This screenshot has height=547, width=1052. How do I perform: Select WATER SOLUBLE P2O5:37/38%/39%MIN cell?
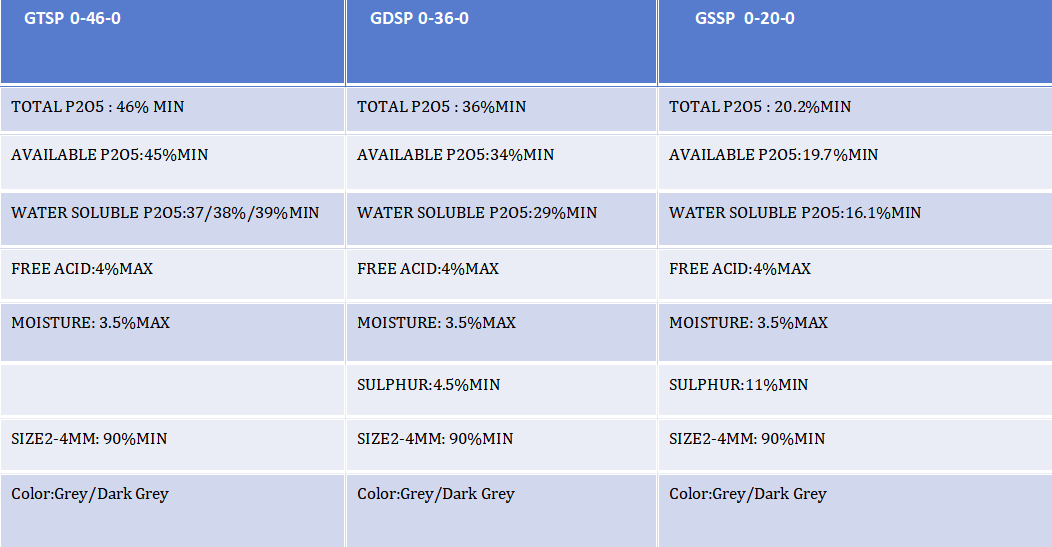pos(172,219)
